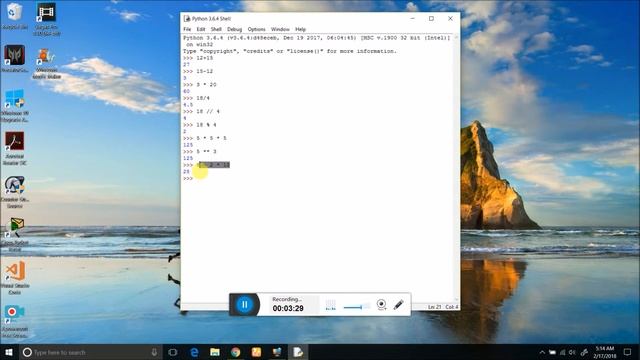This screenshot has height=360, width=640.
Task: Open the recorder webcam options
Action: (x=381, y=304)
